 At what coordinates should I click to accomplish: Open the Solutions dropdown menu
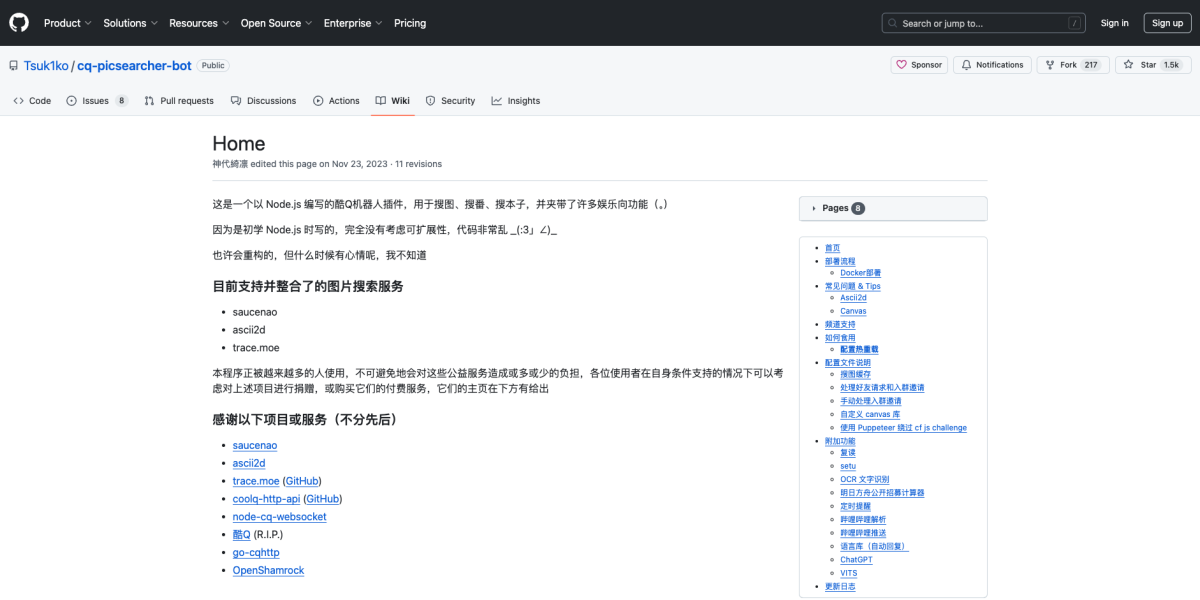click(128, 22)
